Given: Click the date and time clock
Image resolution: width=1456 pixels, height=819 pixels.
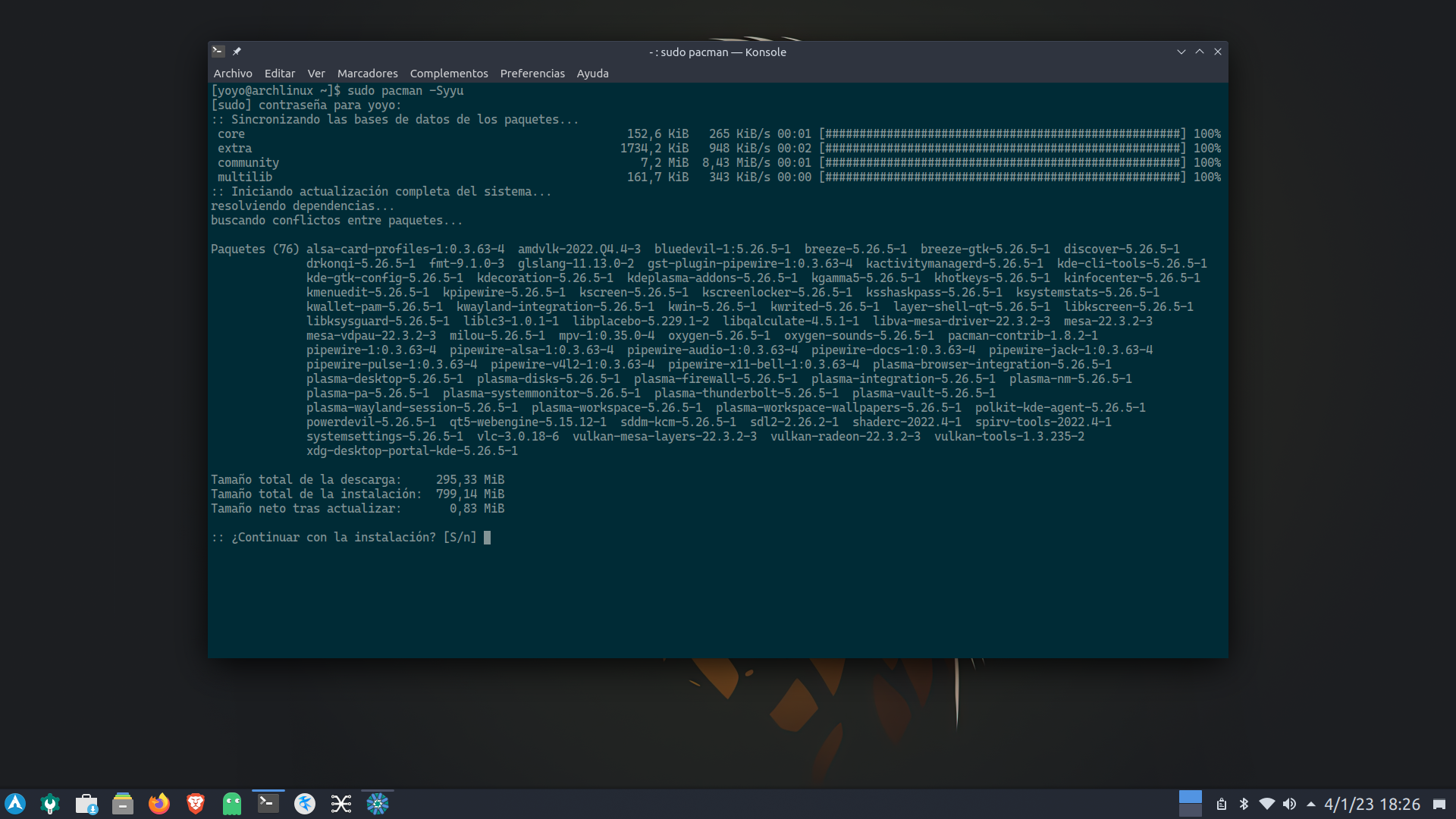Looking at the screenshot, I should [1372, 804].
